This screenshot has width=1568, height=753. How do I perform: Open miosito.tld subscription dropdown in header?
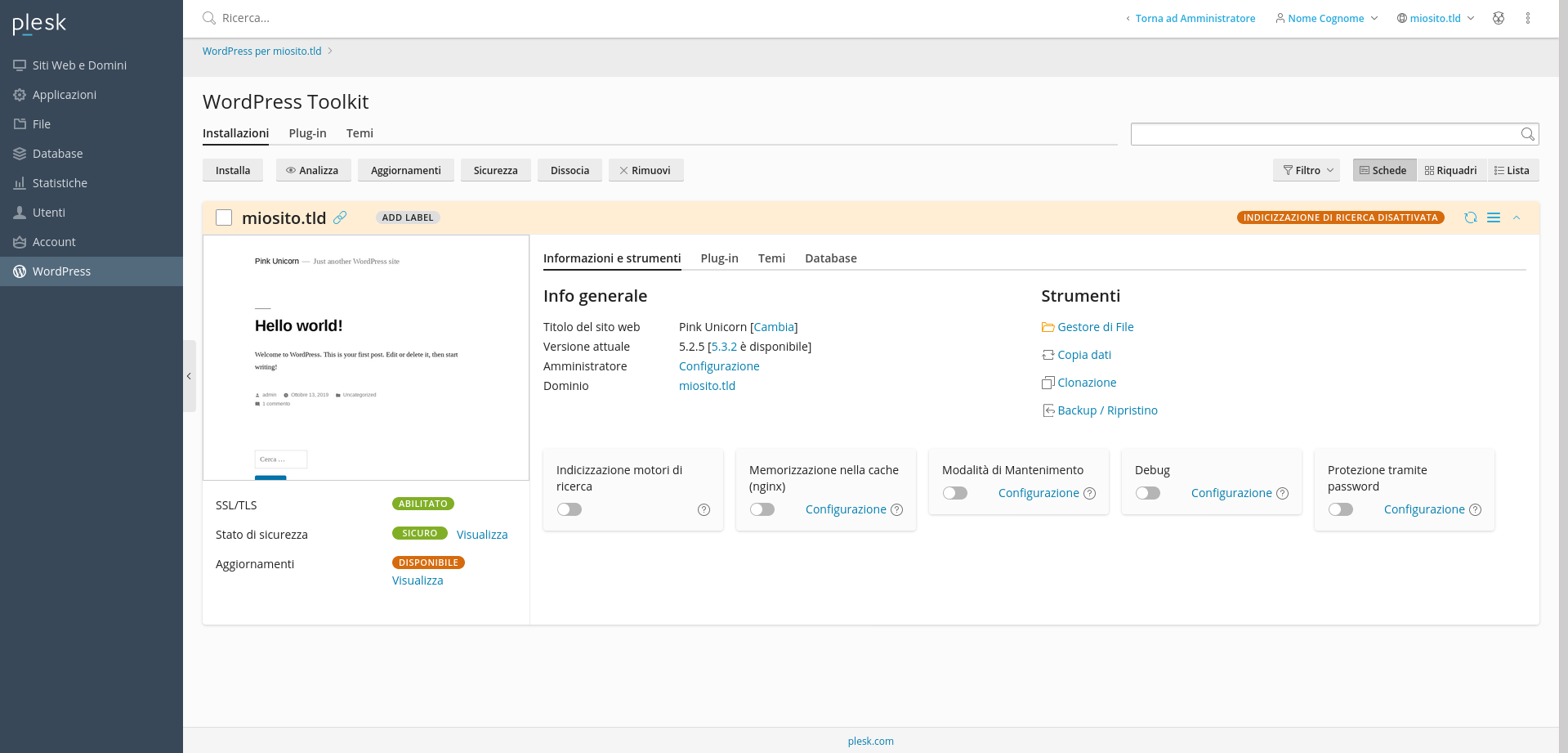[x=1436, y=18]
